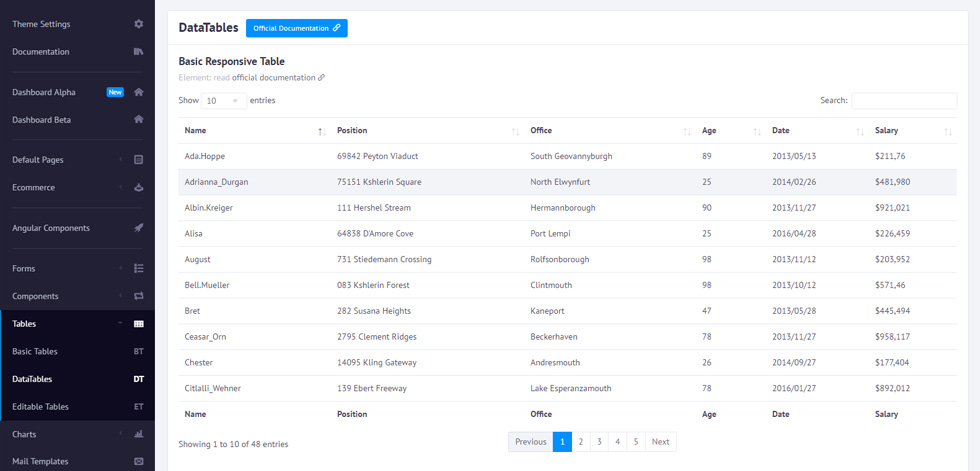The width and height of the screenshot is (980, 471).
Task: Sort by Position using its sort arrows
Action: point(515,131)
